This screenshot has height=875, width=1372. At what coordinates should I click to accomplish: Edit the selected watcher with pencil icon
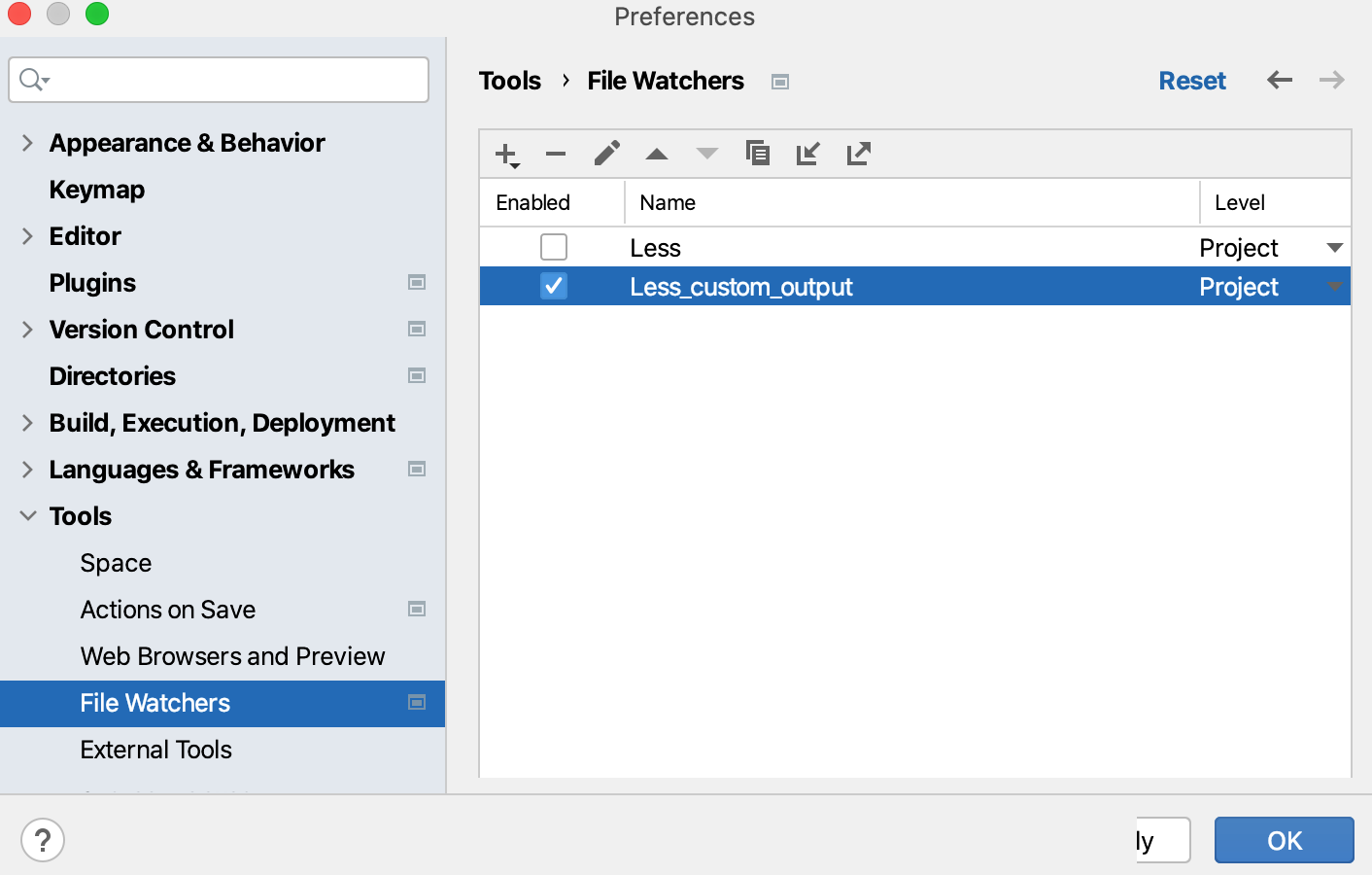click(605, 154)
